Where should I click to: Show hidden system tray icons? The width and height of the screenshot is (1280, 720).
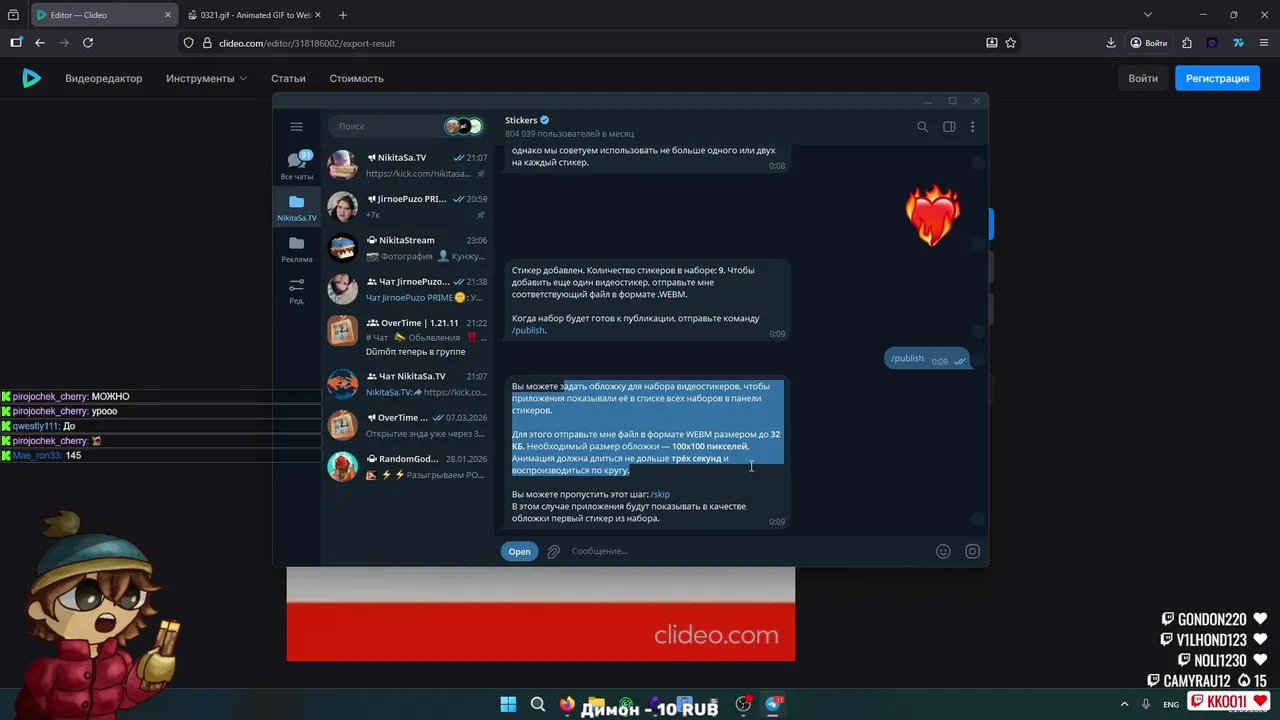[x=1124, y=704]
